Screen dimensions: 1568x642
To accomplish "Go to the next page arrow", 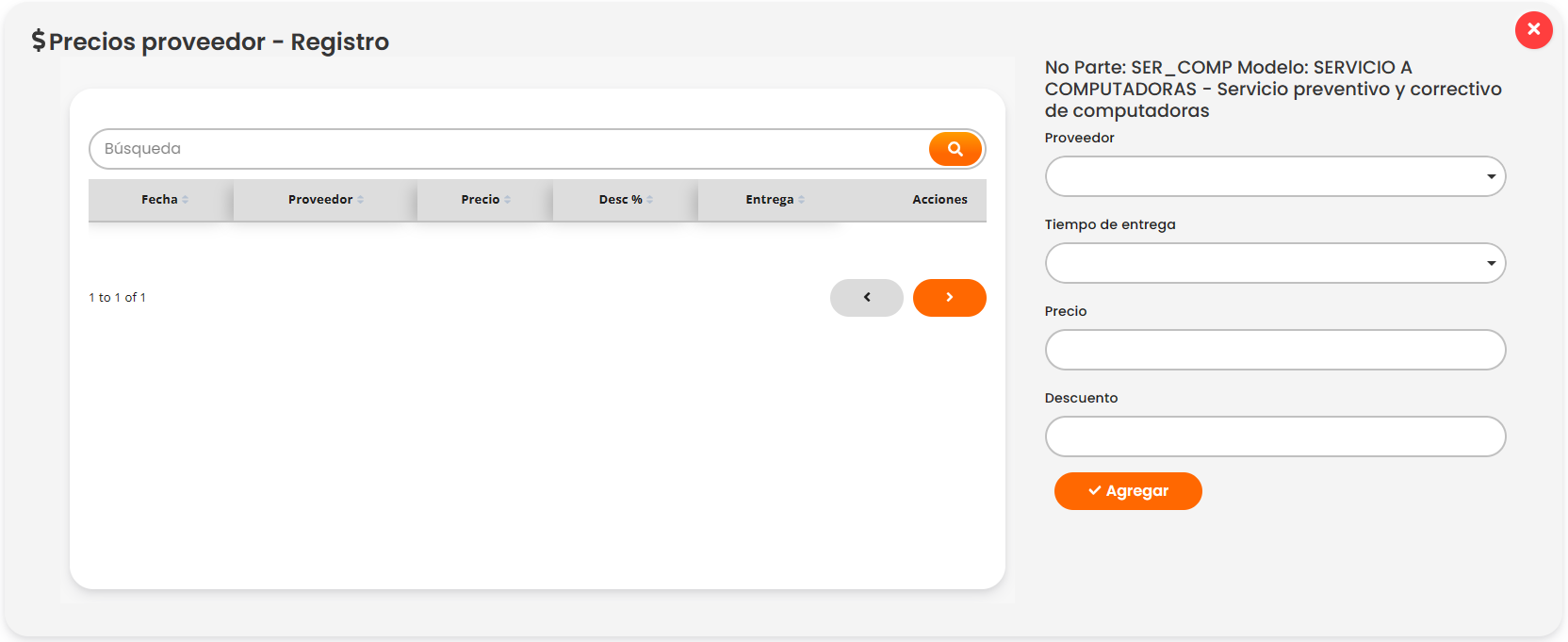I will (x=949, y=298).
